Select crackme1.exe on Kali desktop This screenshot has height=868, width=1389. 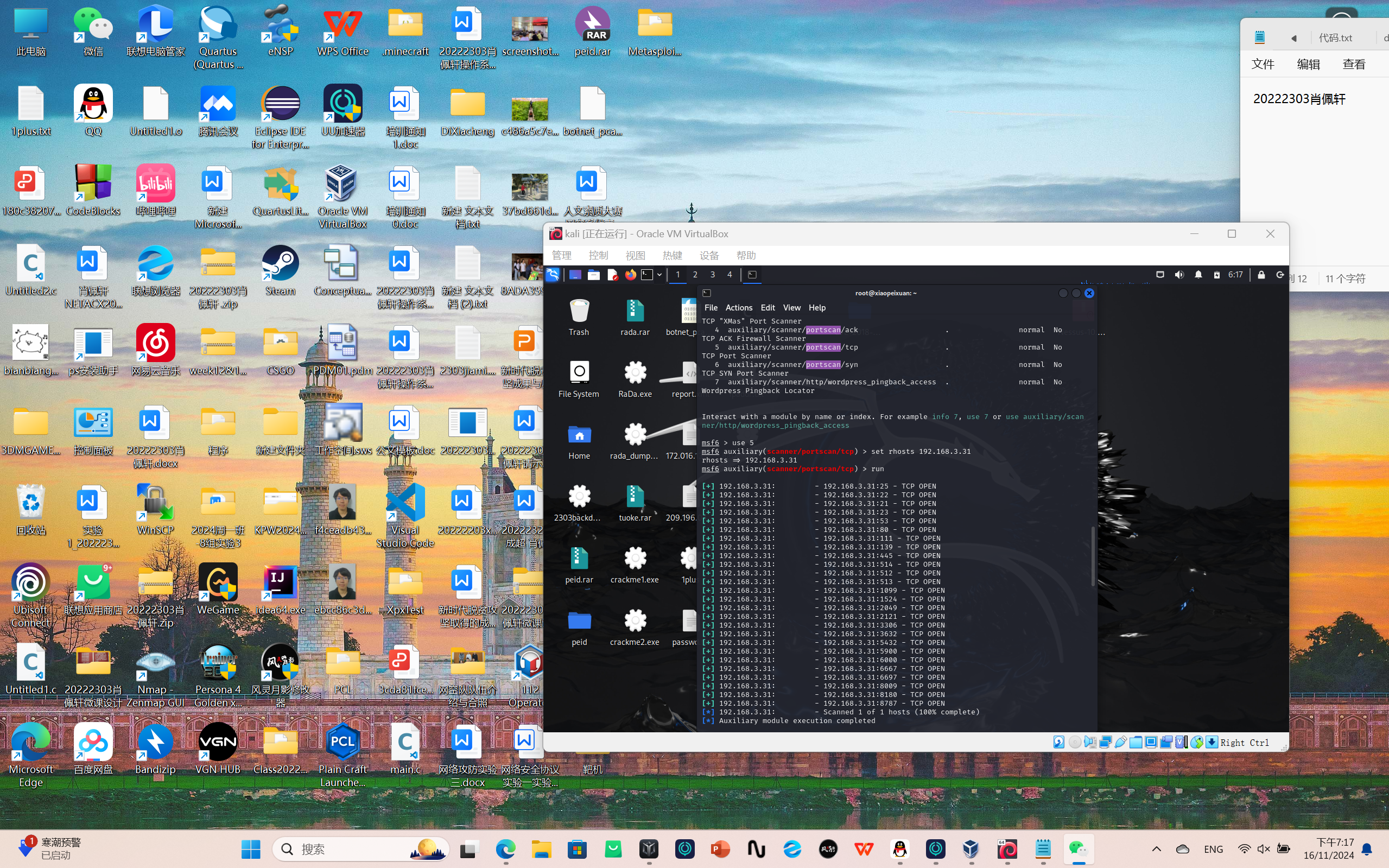pos(635,565)
